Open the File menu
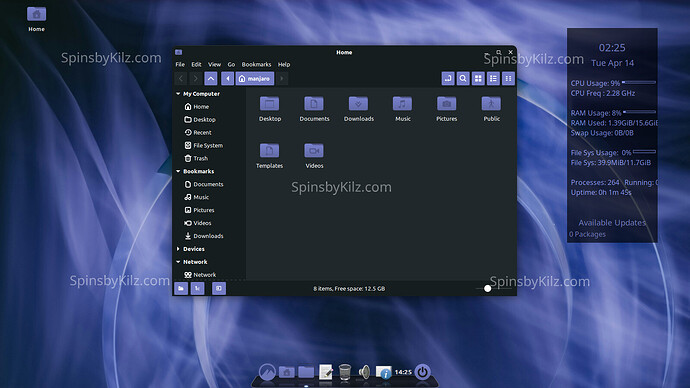This screenshot has height=388, width=690. (x=180, y=64)
